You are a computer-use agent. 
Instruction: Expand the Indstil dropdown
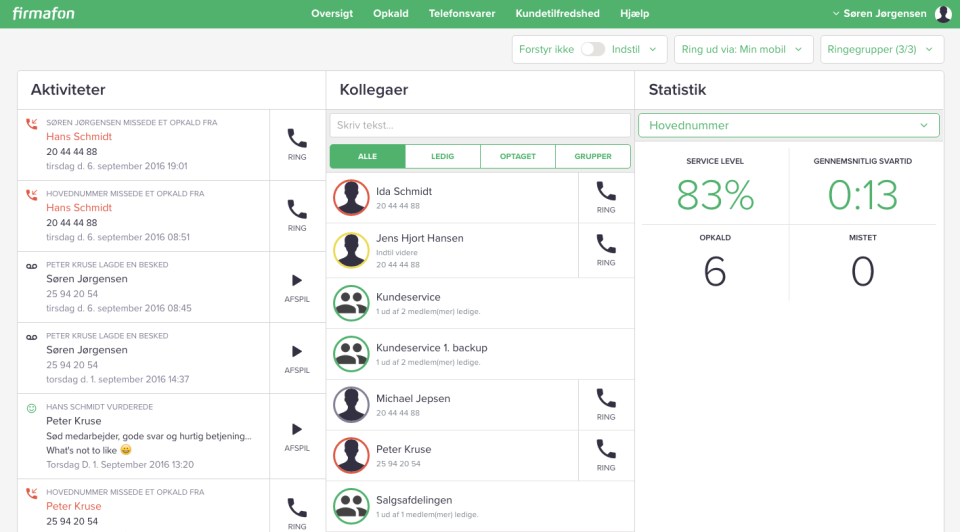coord(634,49)
